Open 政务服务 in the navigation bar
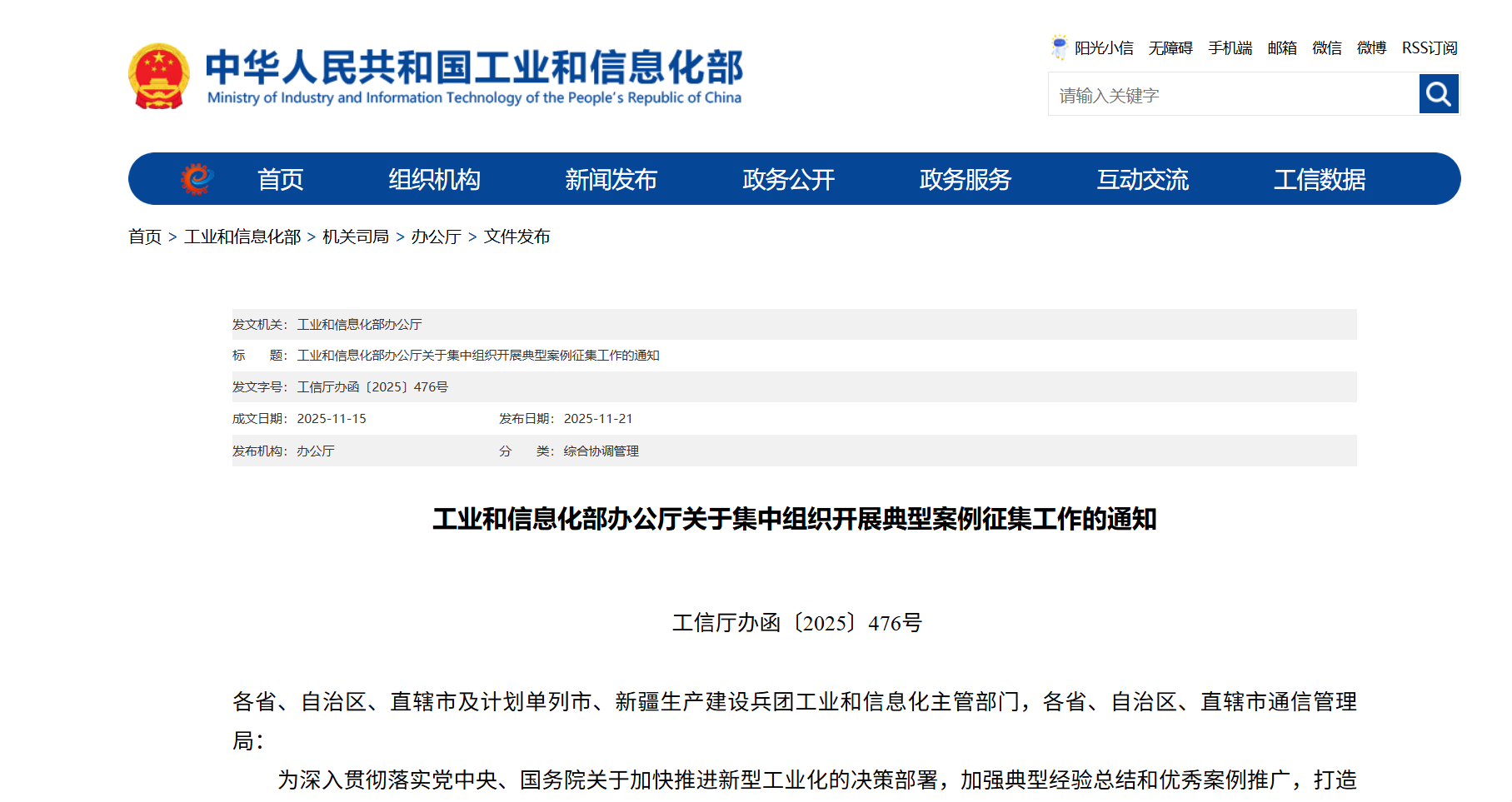1512x802 pixels. [965, 180]
